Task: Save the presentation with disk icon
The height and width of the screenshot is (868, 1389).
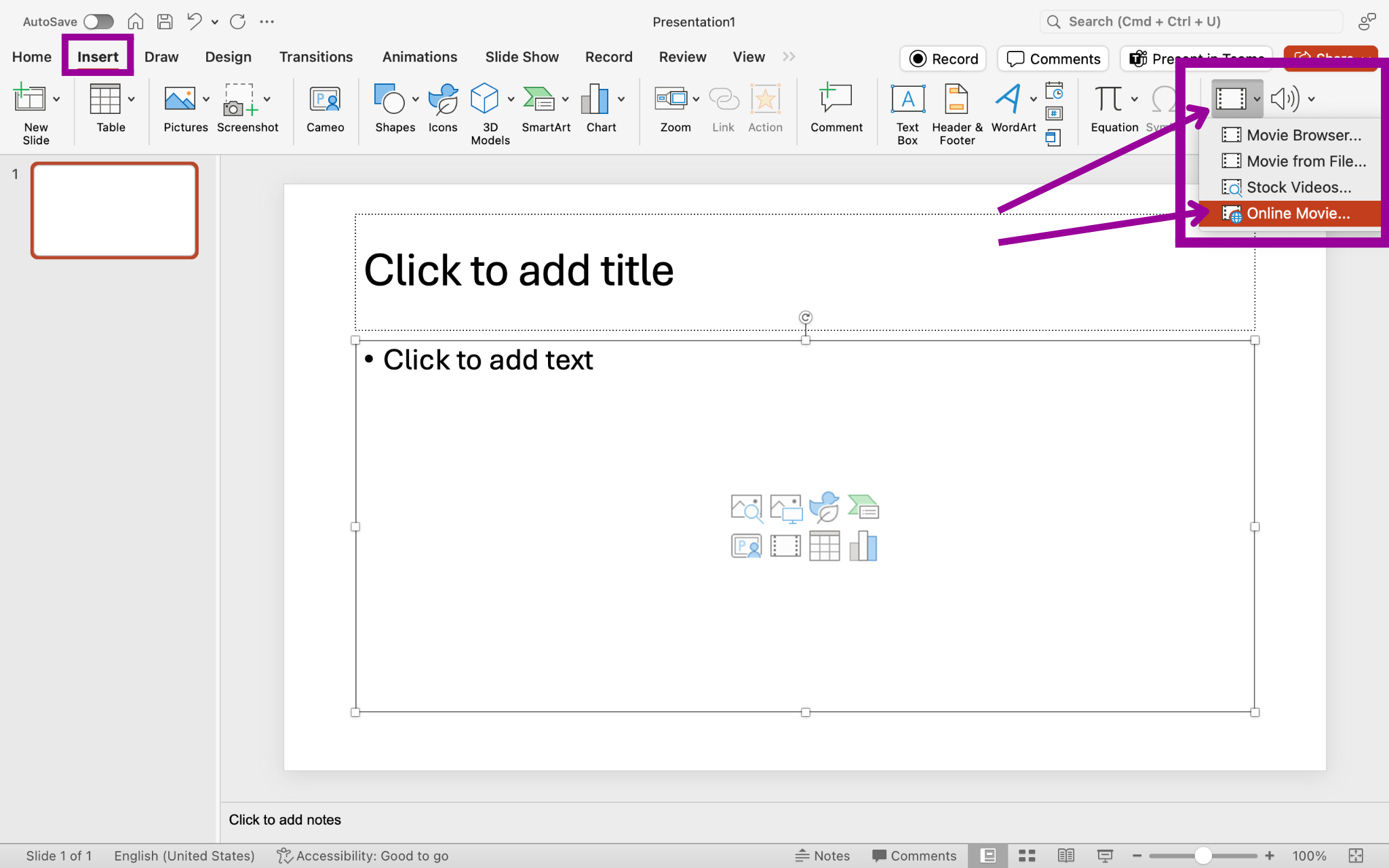Action: coord(165,22)
